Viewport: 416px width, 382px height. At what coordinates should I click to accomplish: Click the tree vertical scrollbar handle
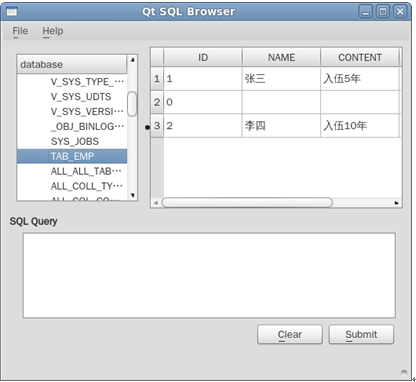click(x=133, y=104)
